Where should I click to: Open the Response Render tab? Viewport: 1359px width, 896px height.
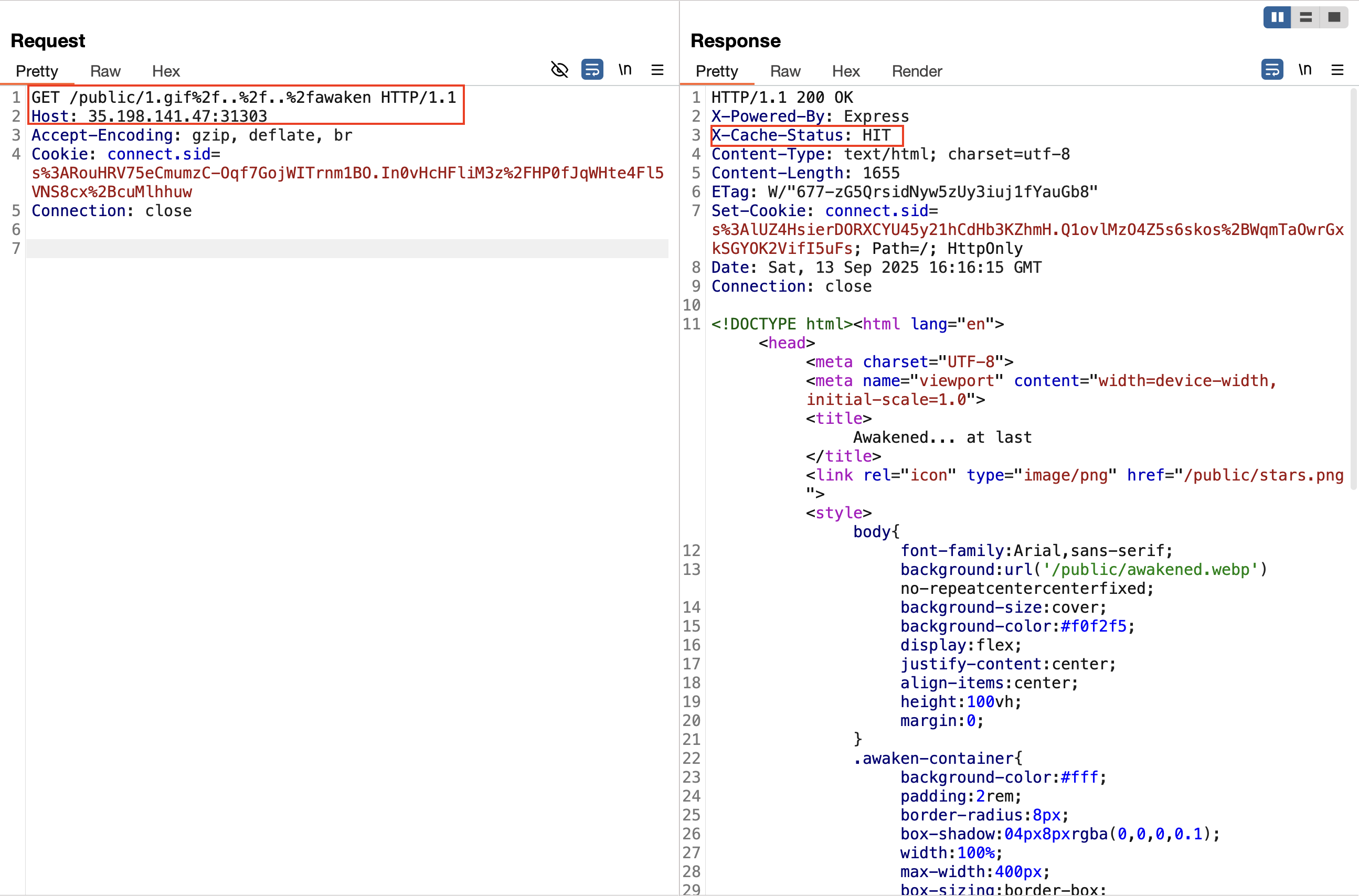pyautogui.click(x=916, y=71)
